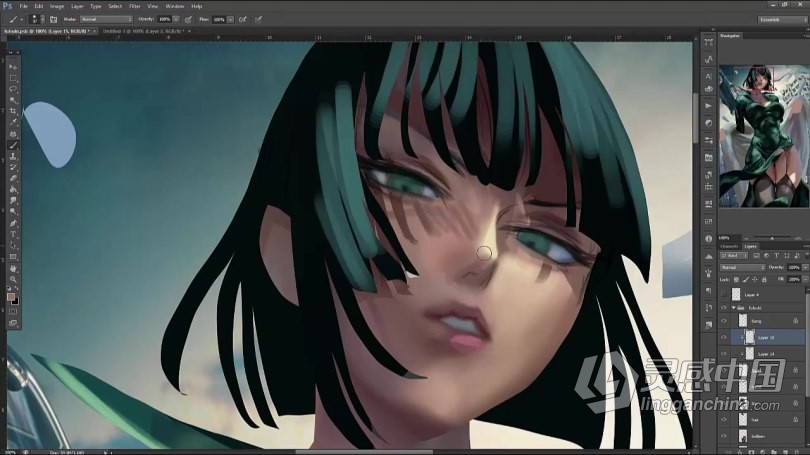Viewport: 810px width, 455px height.
Task: Select the Quick Selection tool
Action: [x=13, y=100]
